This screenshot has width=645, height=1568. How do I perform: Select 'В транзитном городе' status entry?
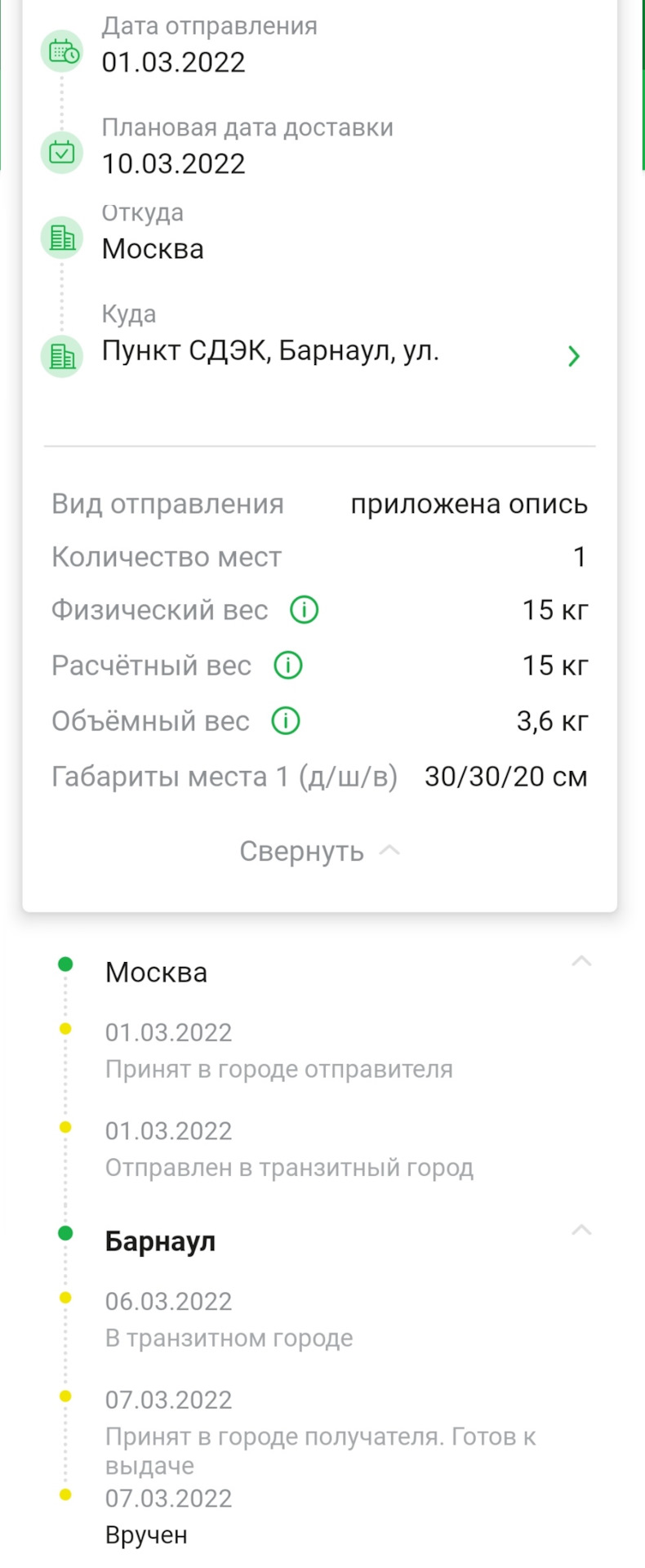[x=229, y=1339]
